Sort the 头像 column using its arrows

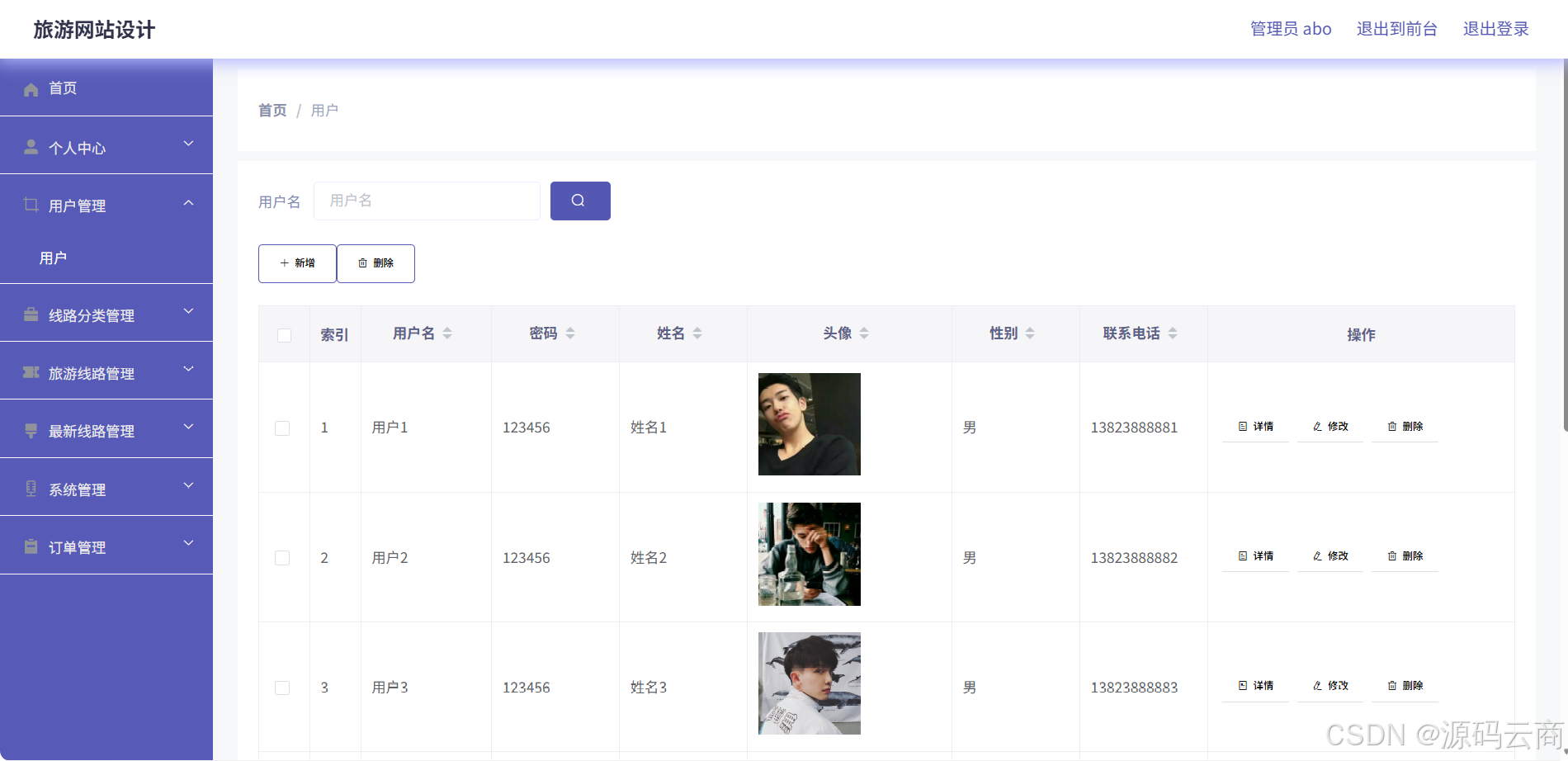[864, 333]
